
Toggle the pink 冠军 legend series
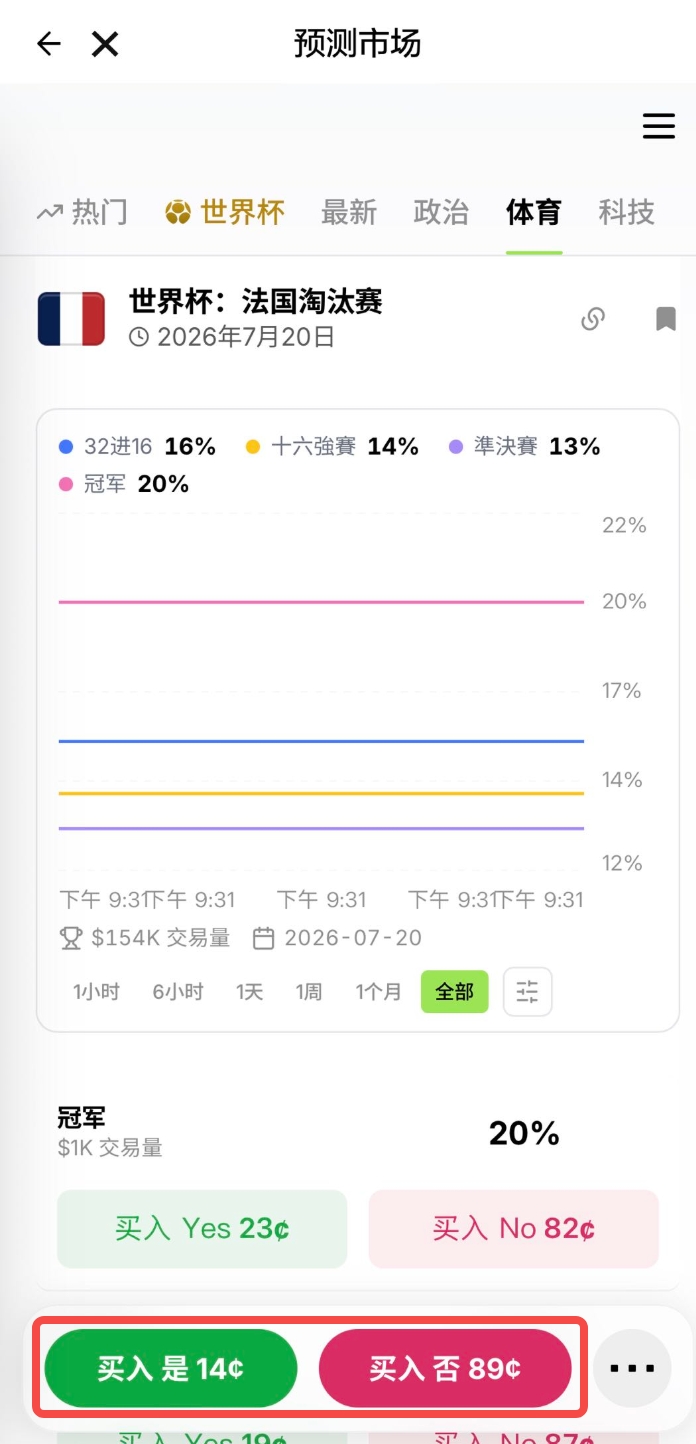tap(124, 484)
